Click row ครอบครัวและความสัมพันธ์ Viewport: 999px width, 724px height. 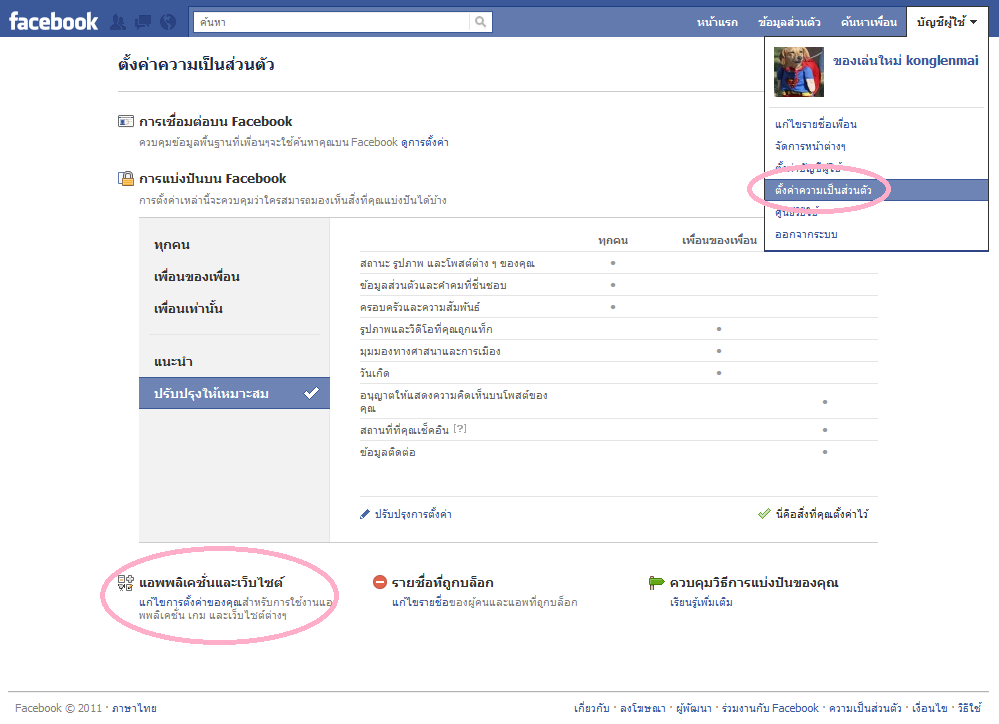point(619,307)
